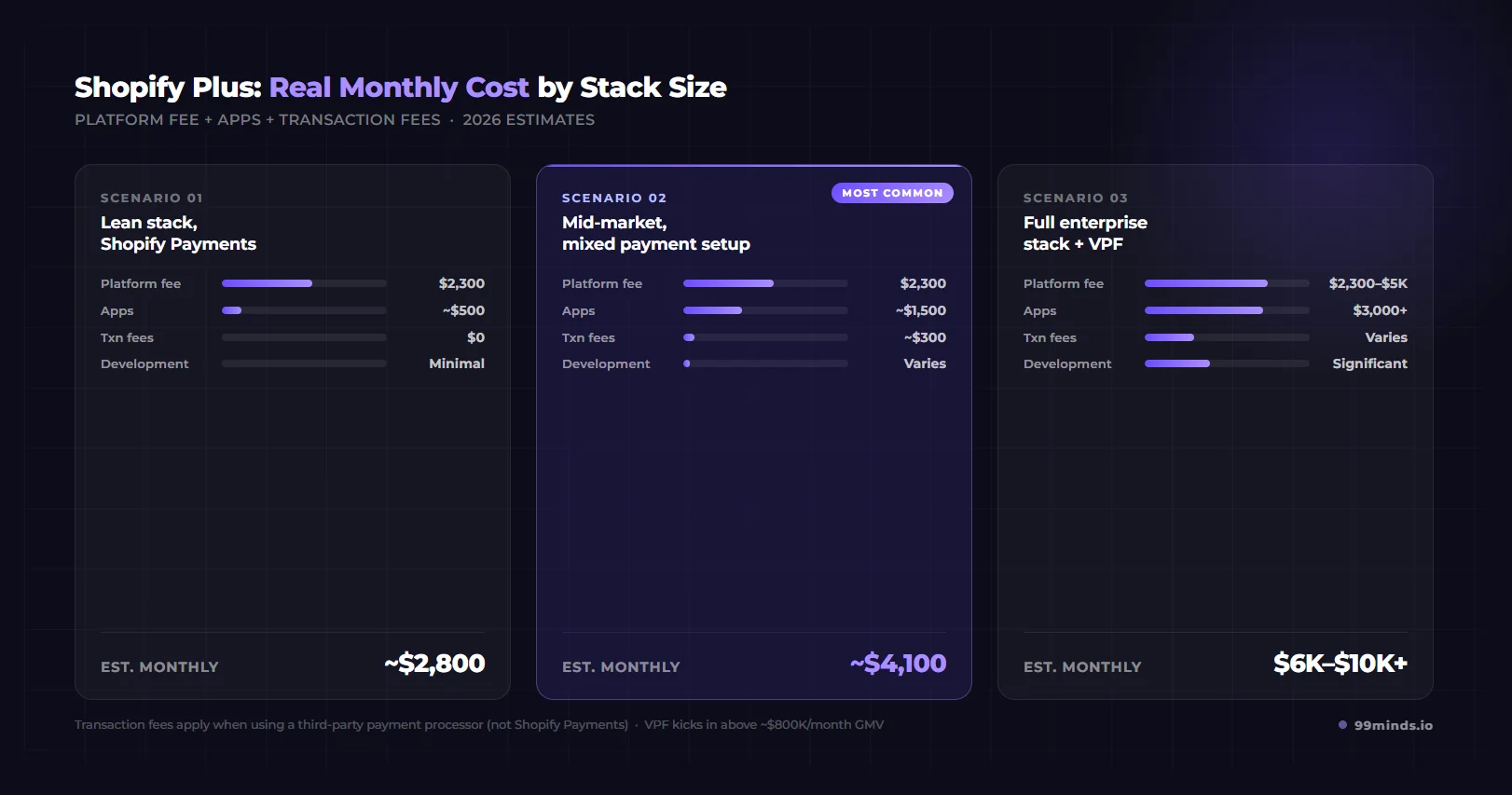The height and width of the screenshot is (795, 1512).
Task: Click the 'Development' label in Scenario 03
Action: pyautogui.click(x=1067, y=363)
